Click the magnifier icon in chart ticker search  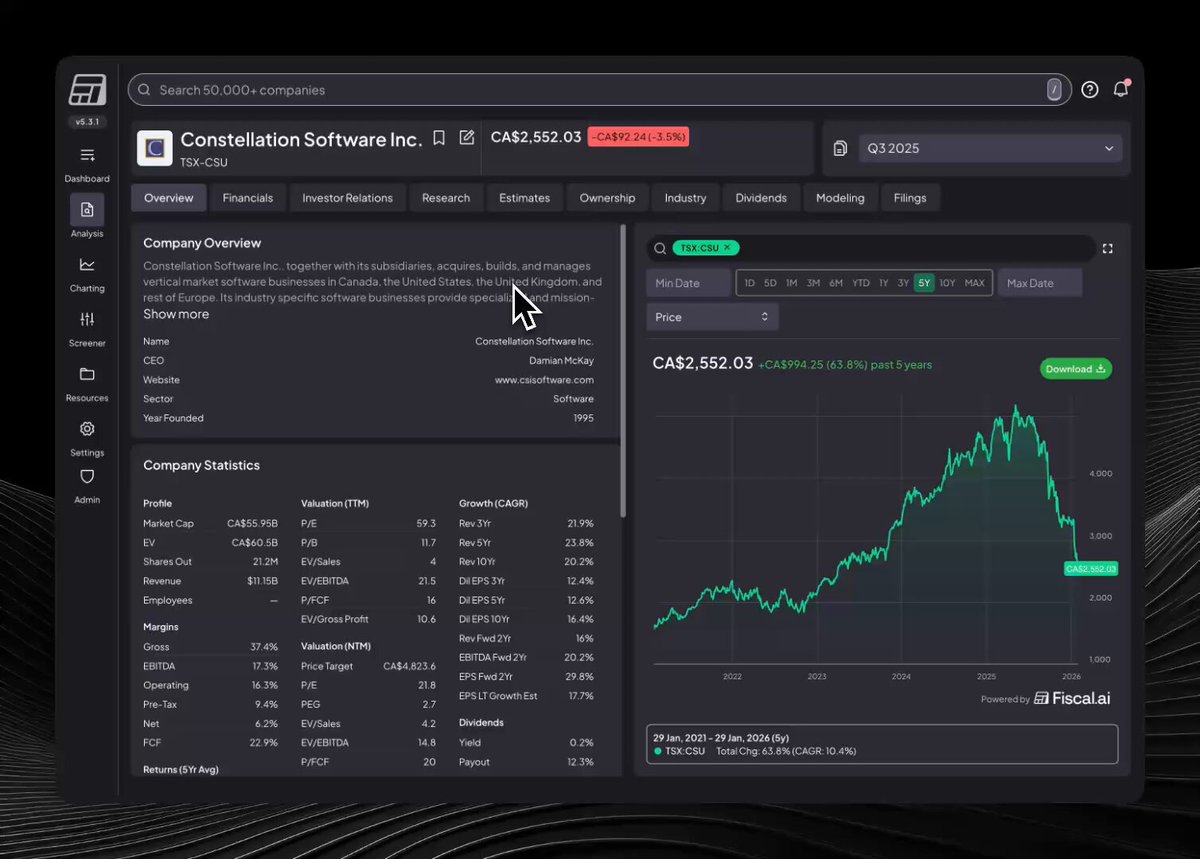click(660, 248)
